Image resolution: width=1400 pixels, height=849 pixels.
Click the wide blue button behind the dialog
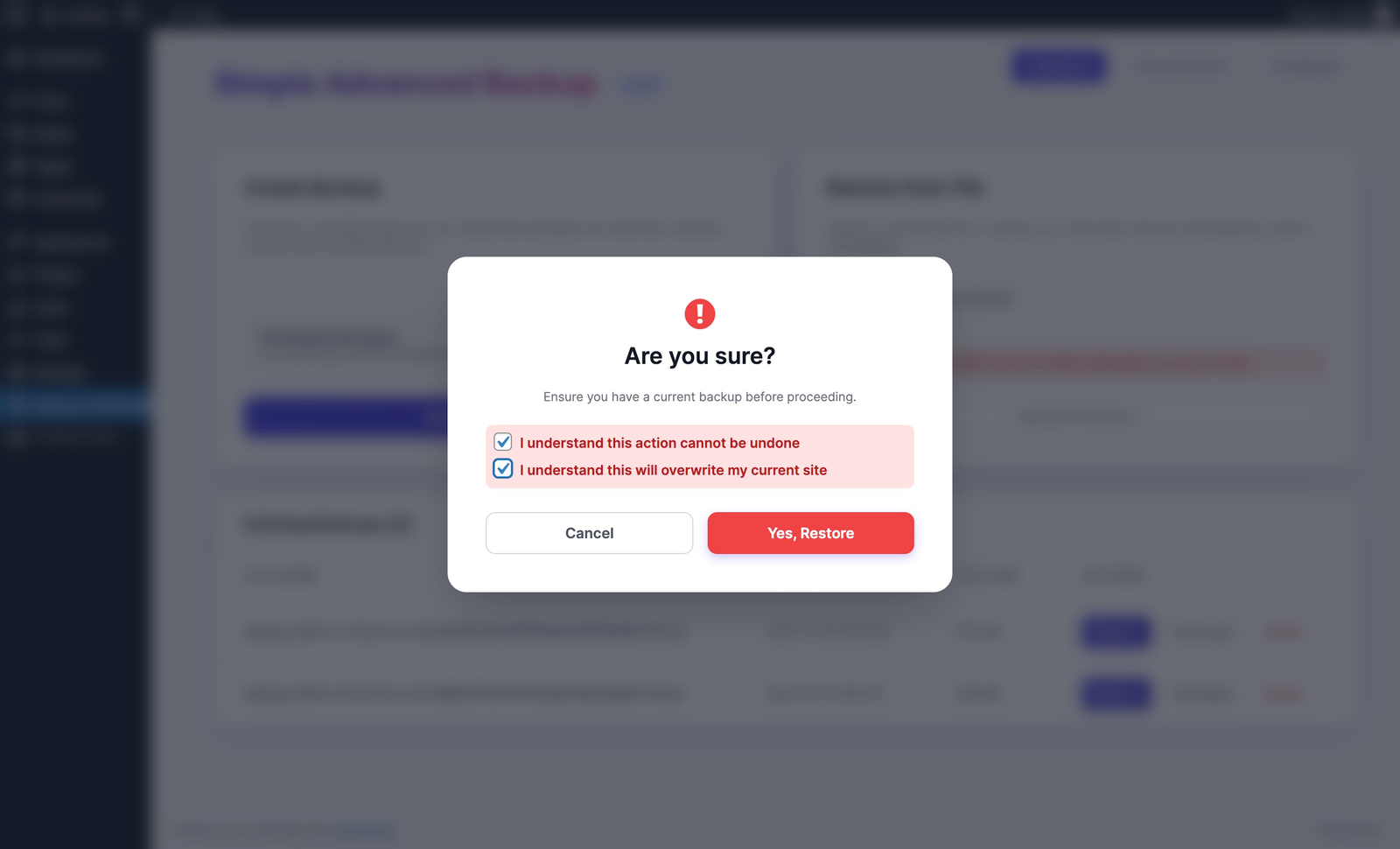click(346, 417)
